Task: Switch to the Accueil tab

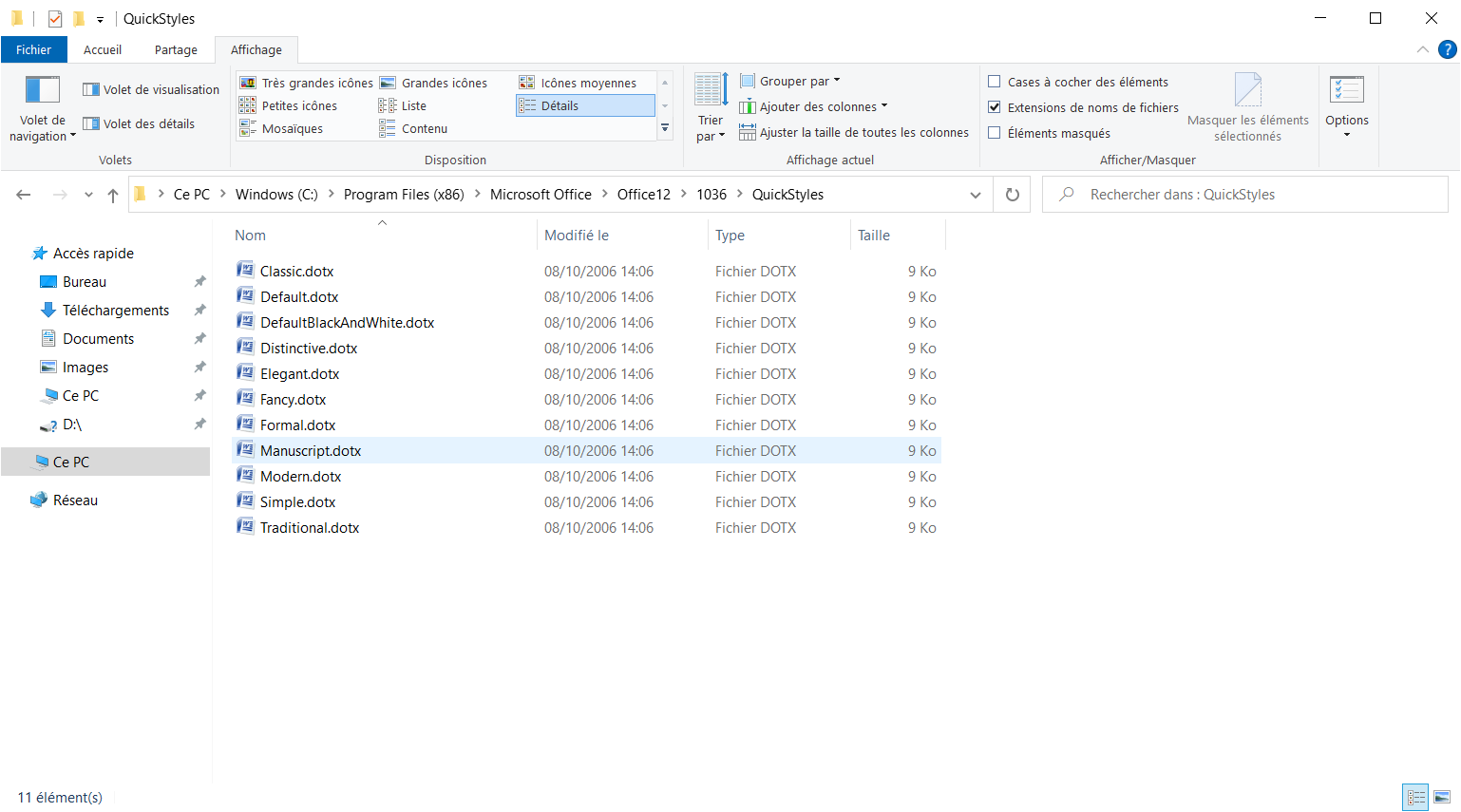Action: tap(103, 49)
